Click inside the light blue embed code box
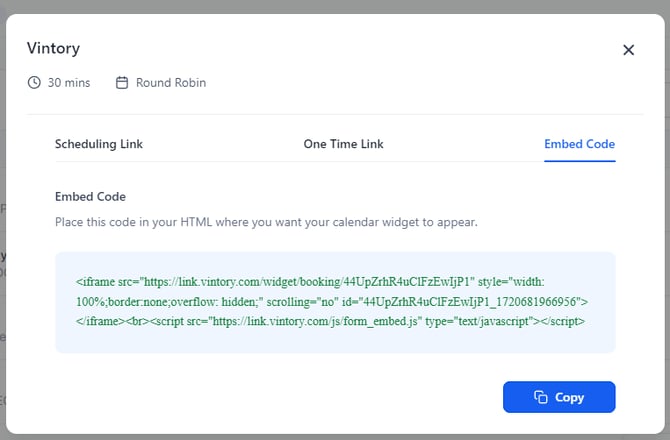 tap(335, 302)
